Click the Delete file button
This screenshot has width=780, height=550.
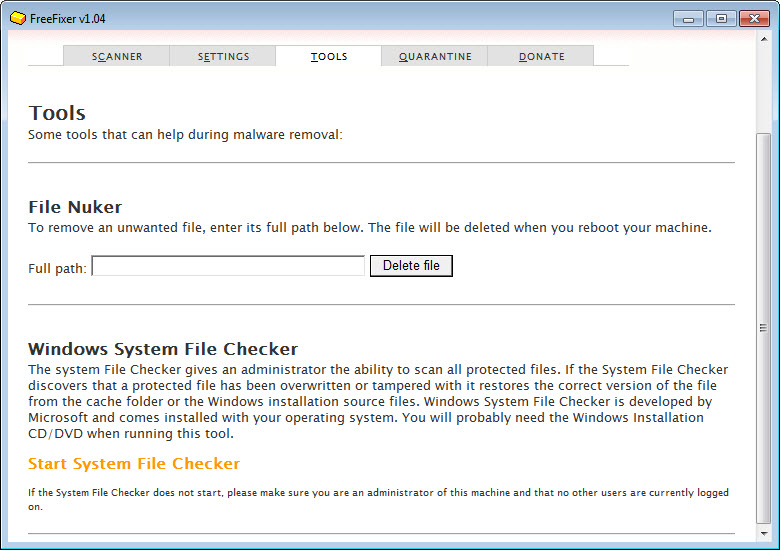(x=411, y=266)
